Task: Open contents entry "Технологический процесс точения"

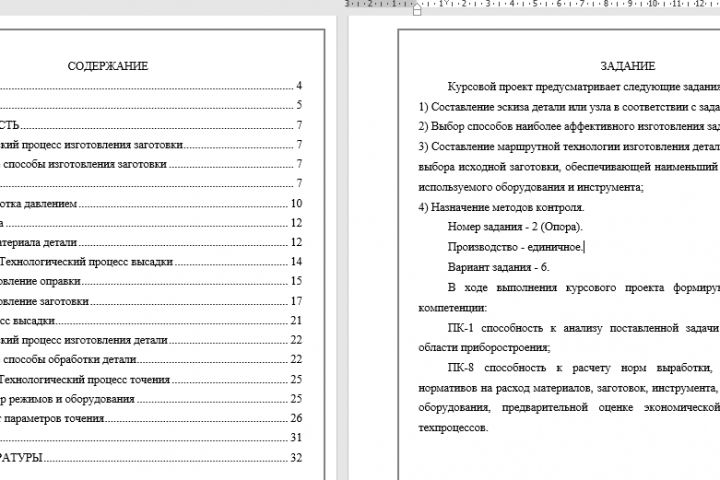Action: 151,379
